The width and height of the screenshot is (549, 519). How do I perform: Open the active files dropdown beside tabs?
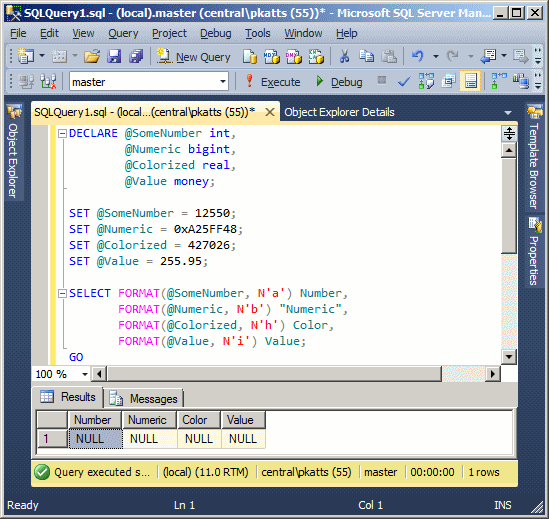[x=508, y=113]
